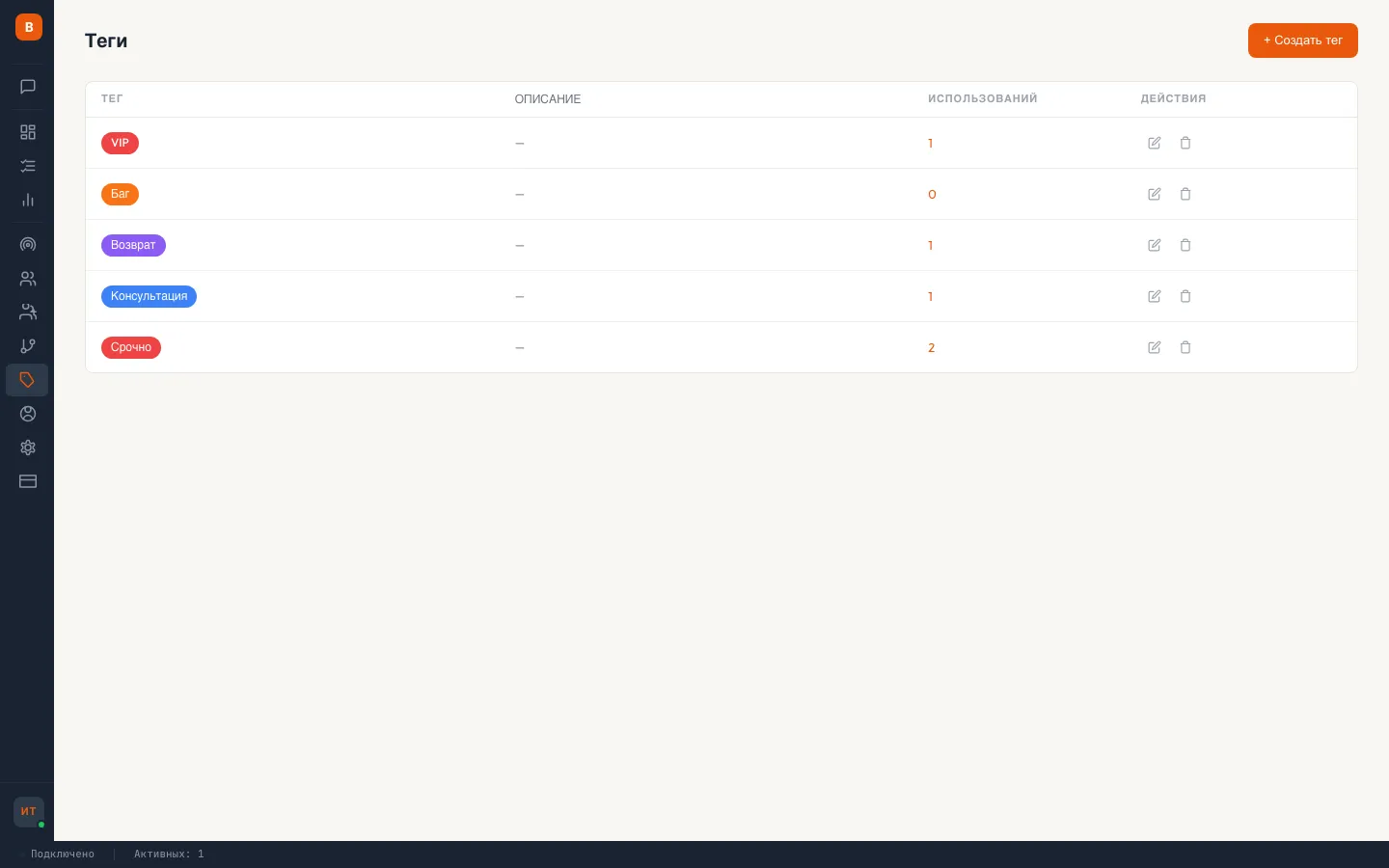This screenshot has width=1389, height=868.
Task: Open the task checklist sidebar item
Action: (x=28, y=166)
